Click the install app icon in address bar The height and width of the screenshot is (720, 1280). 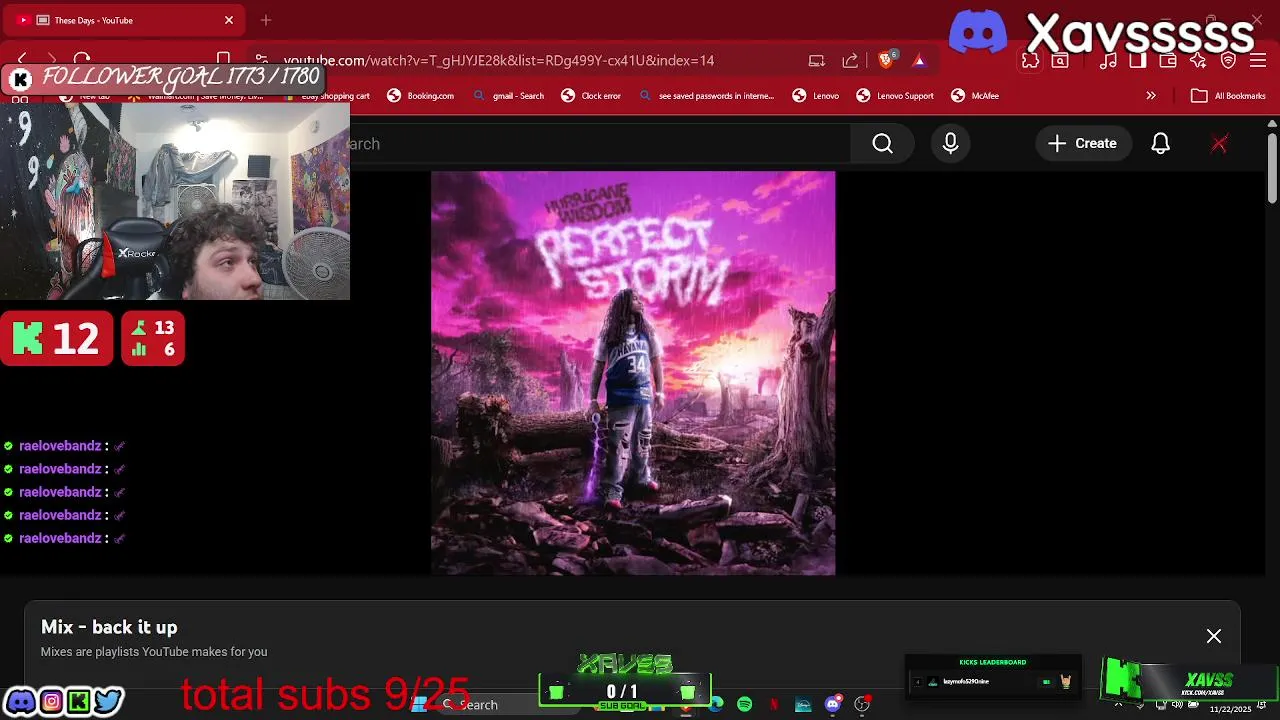[816, 61]
